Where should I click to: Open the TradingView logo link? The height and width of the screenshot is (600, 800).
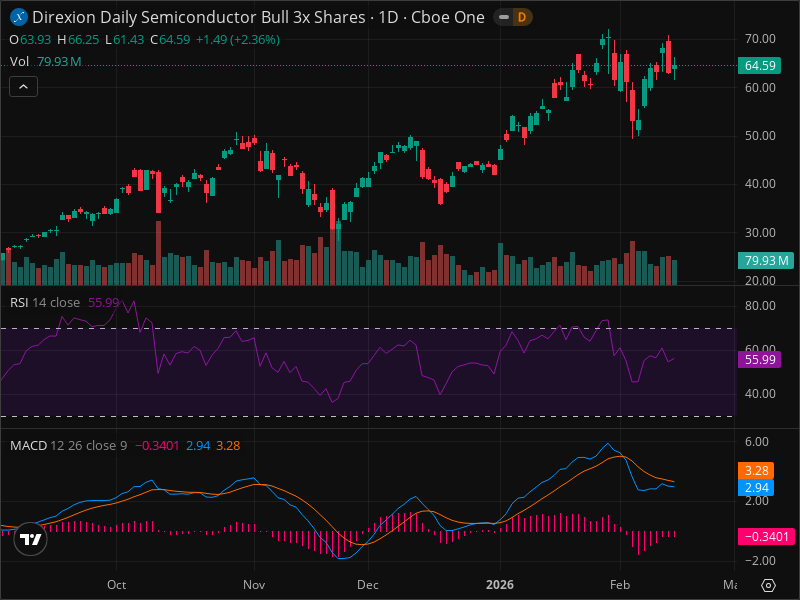coord(31,539)
